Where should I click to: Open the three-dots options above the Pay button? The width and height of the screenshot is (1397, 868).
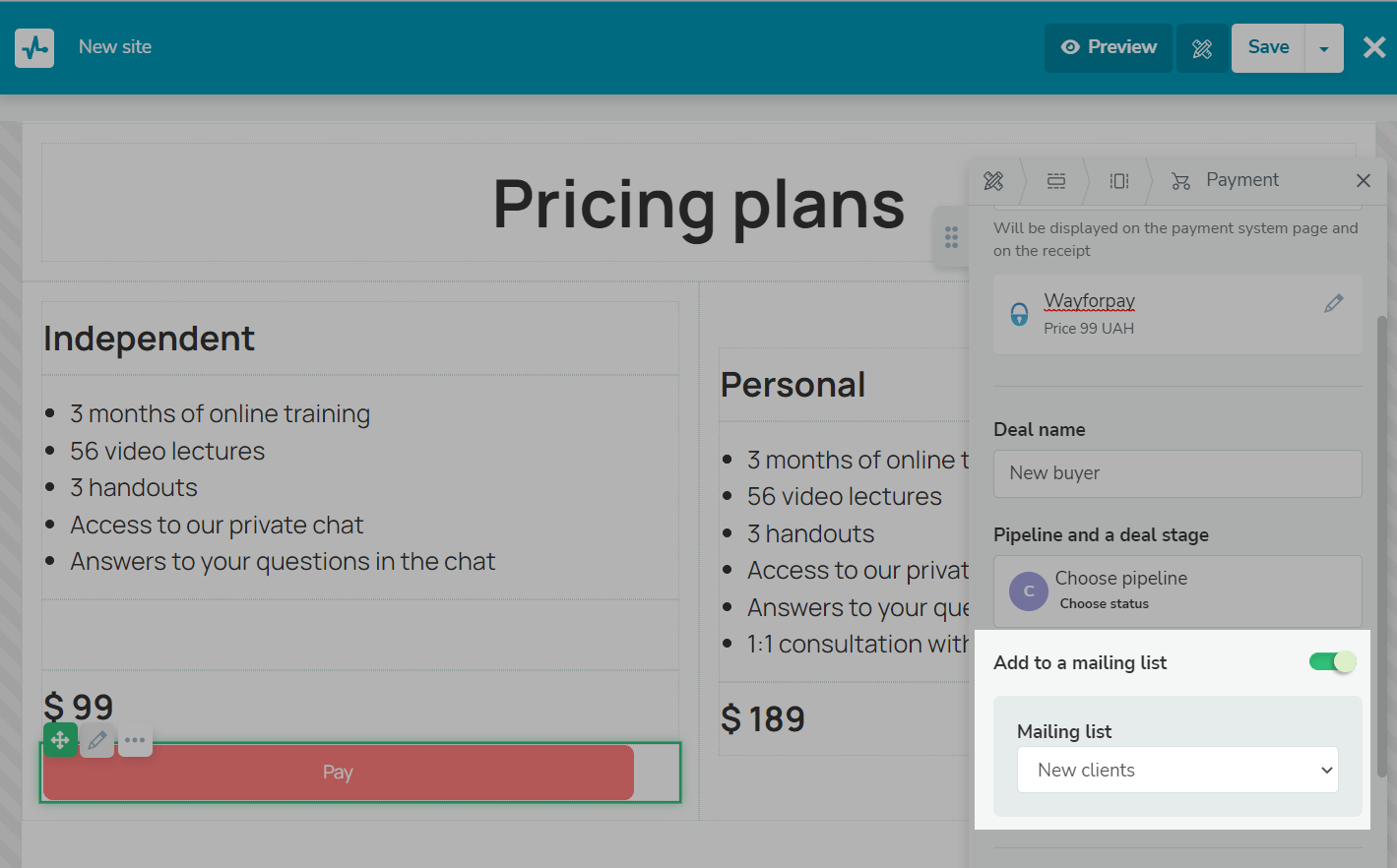pyautogui.click(x=135, y=740)
